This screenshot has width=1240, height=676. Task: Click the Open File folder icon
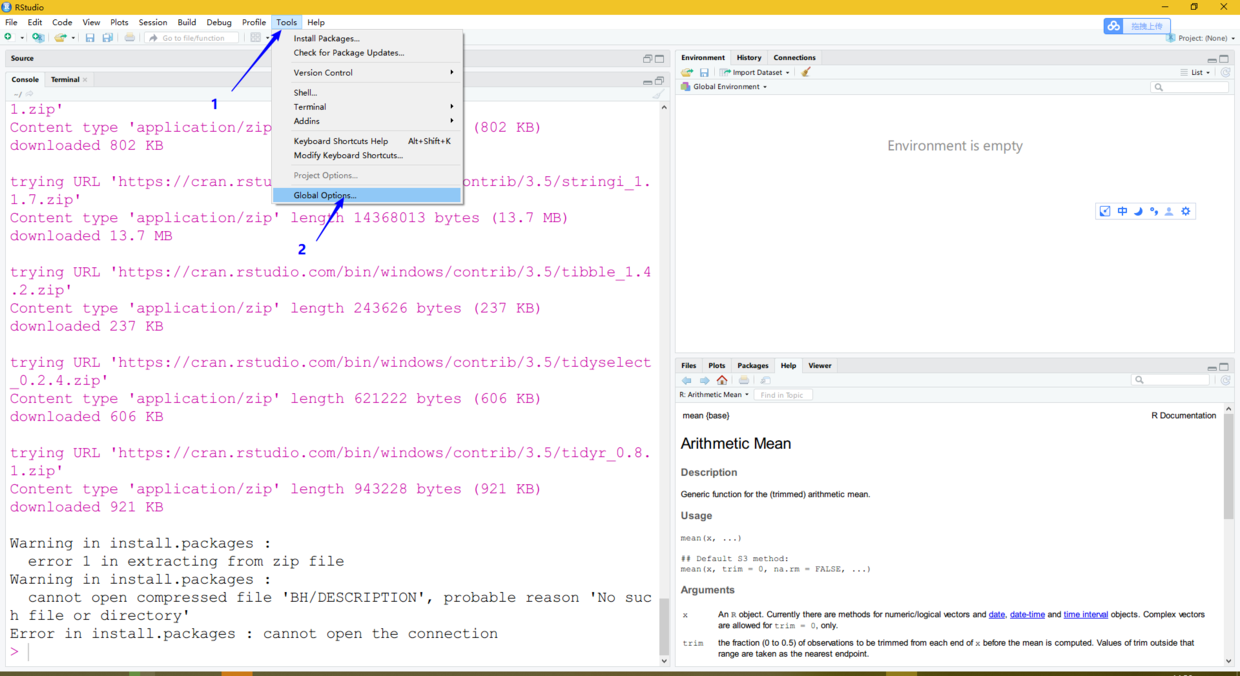click(x=60, y=38)
